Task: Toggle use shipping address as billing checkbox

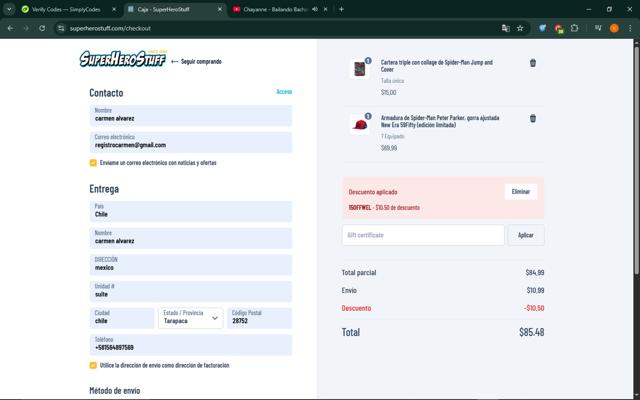Action: point(93,365)
